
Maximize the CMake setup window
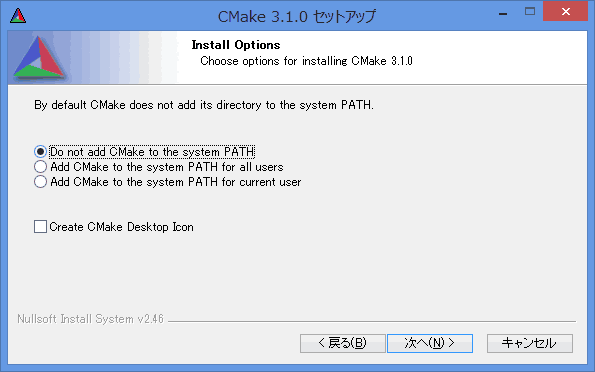click(x=530, y=12)
